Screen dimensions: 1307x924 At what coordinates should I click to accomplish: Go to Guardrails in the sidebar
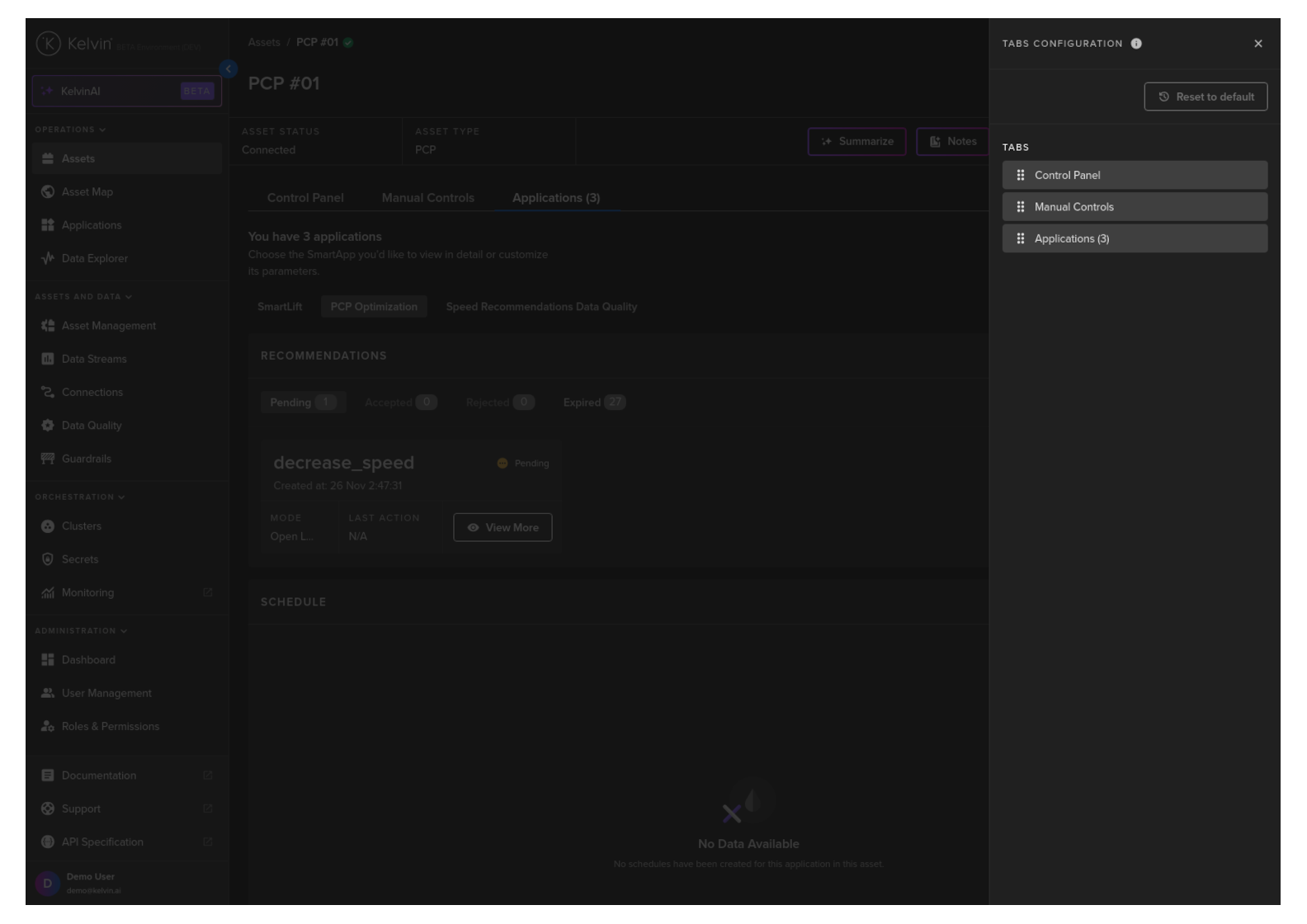[86, 459]
